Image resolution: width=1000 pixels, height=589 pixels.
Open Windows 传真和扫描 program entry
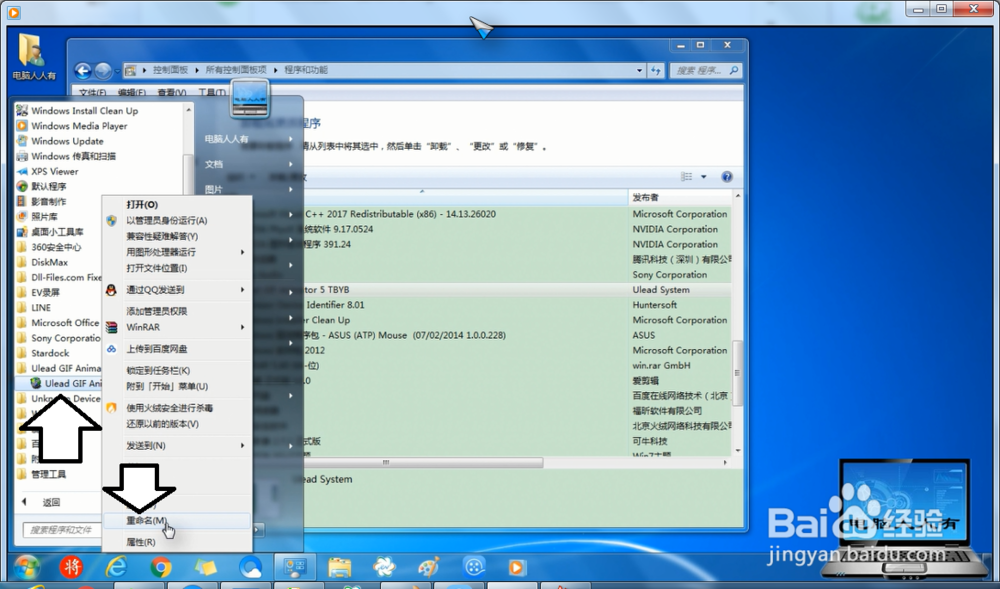point(73,156)
